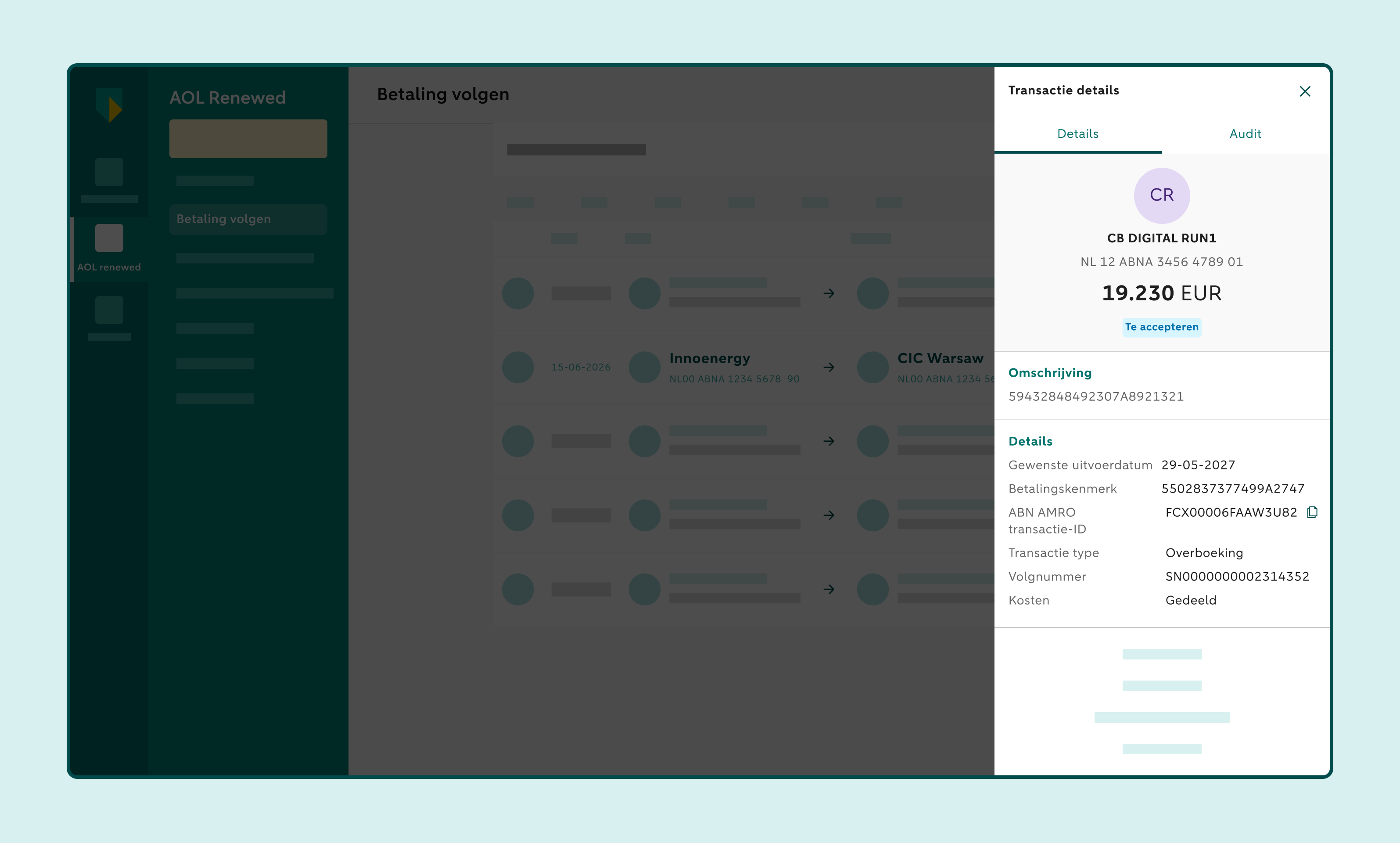Close the Transactie details panel

click(x=1305, y=91)
